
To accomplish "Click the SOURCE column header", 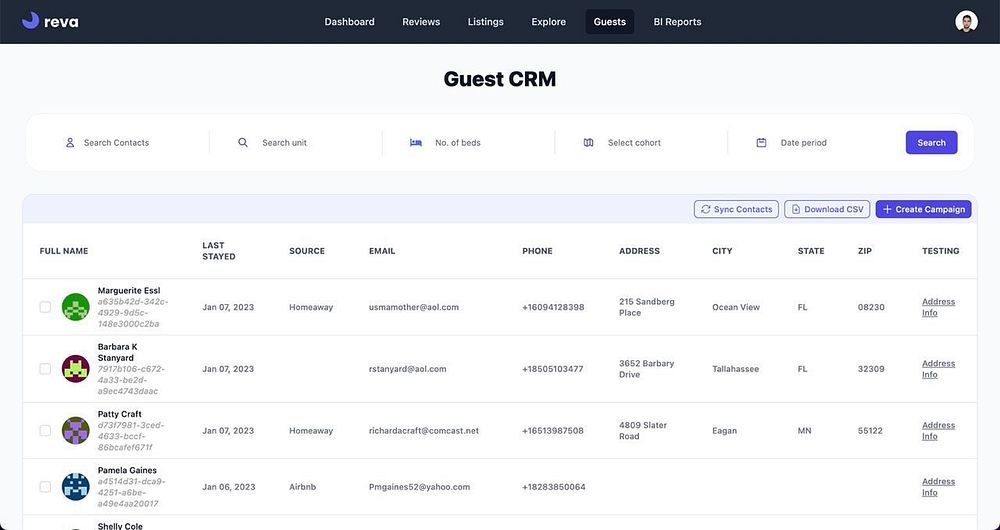I will 307,251.
